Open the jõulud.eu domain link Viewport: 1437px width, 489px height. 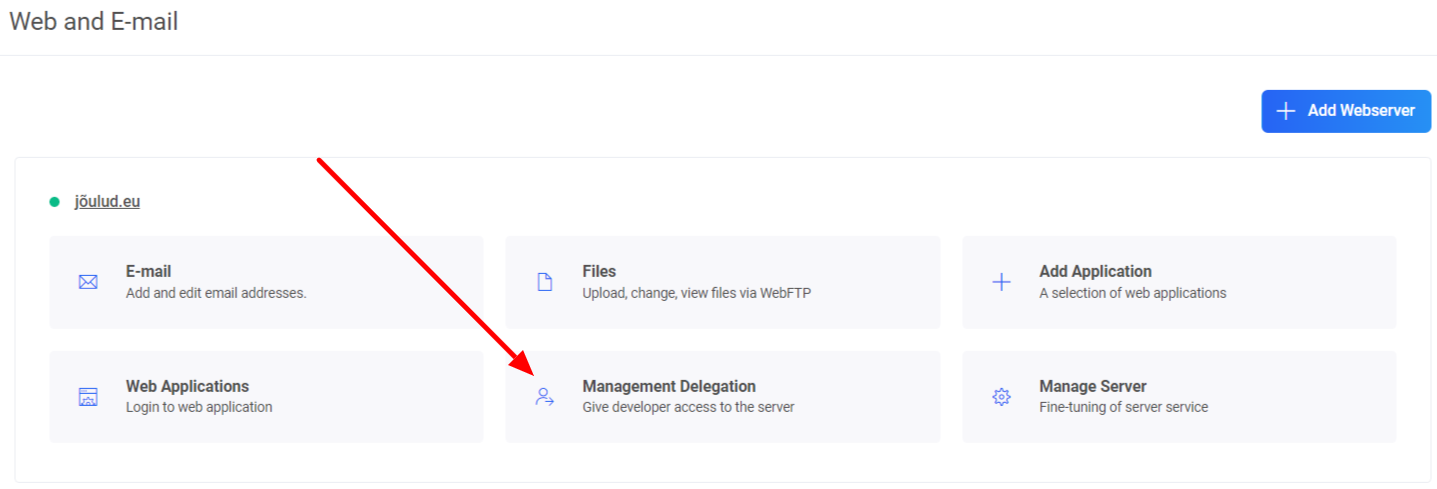pos(107,201)
